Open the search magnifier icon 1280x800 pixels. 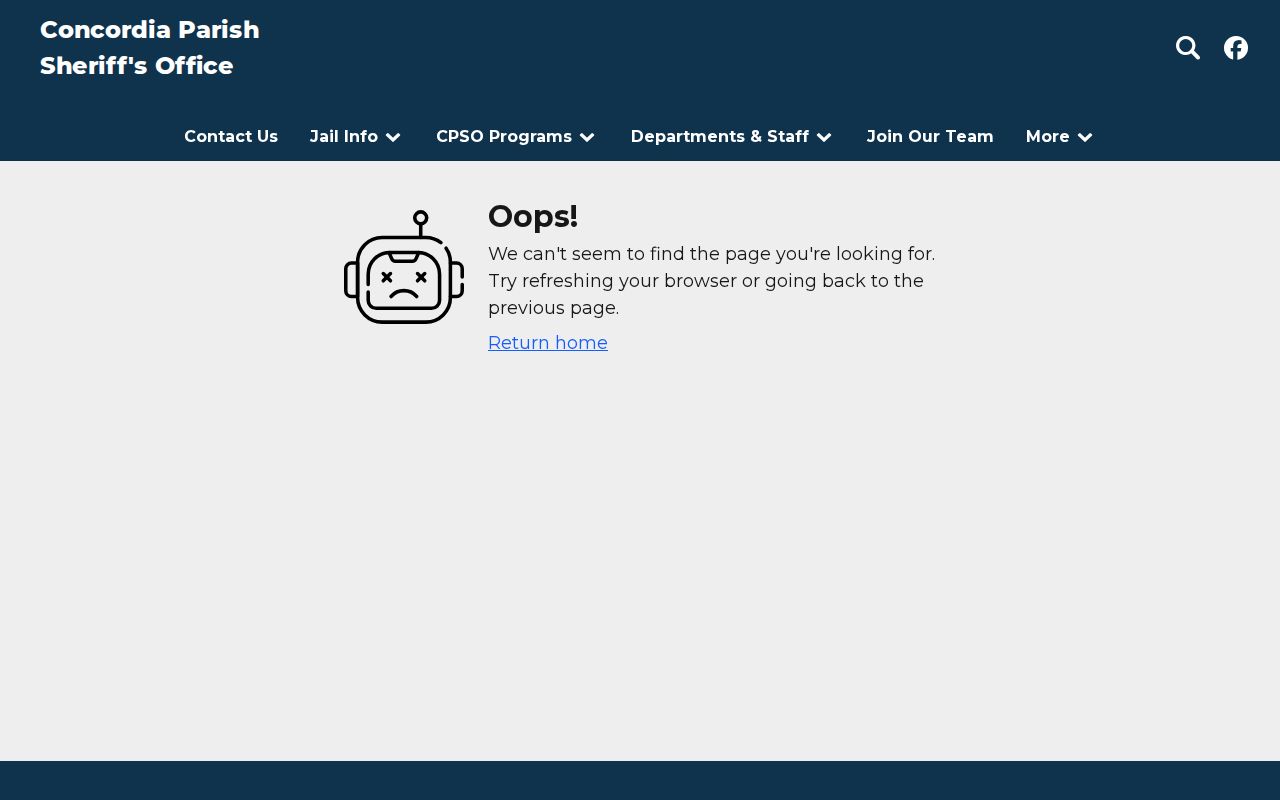pos(1188,48)
